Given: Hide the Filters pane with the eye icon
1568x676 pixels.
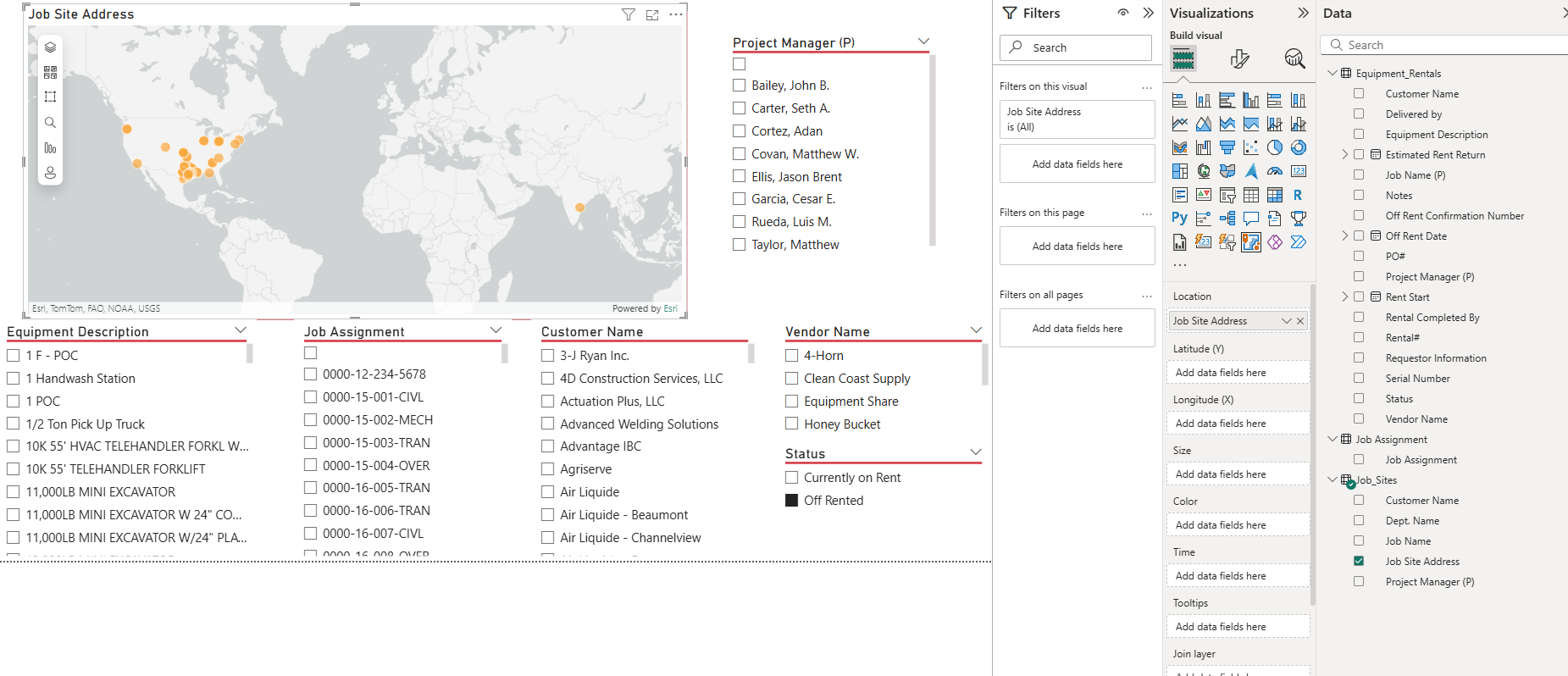Looking at the screenshot, I should pos(1123,13).
